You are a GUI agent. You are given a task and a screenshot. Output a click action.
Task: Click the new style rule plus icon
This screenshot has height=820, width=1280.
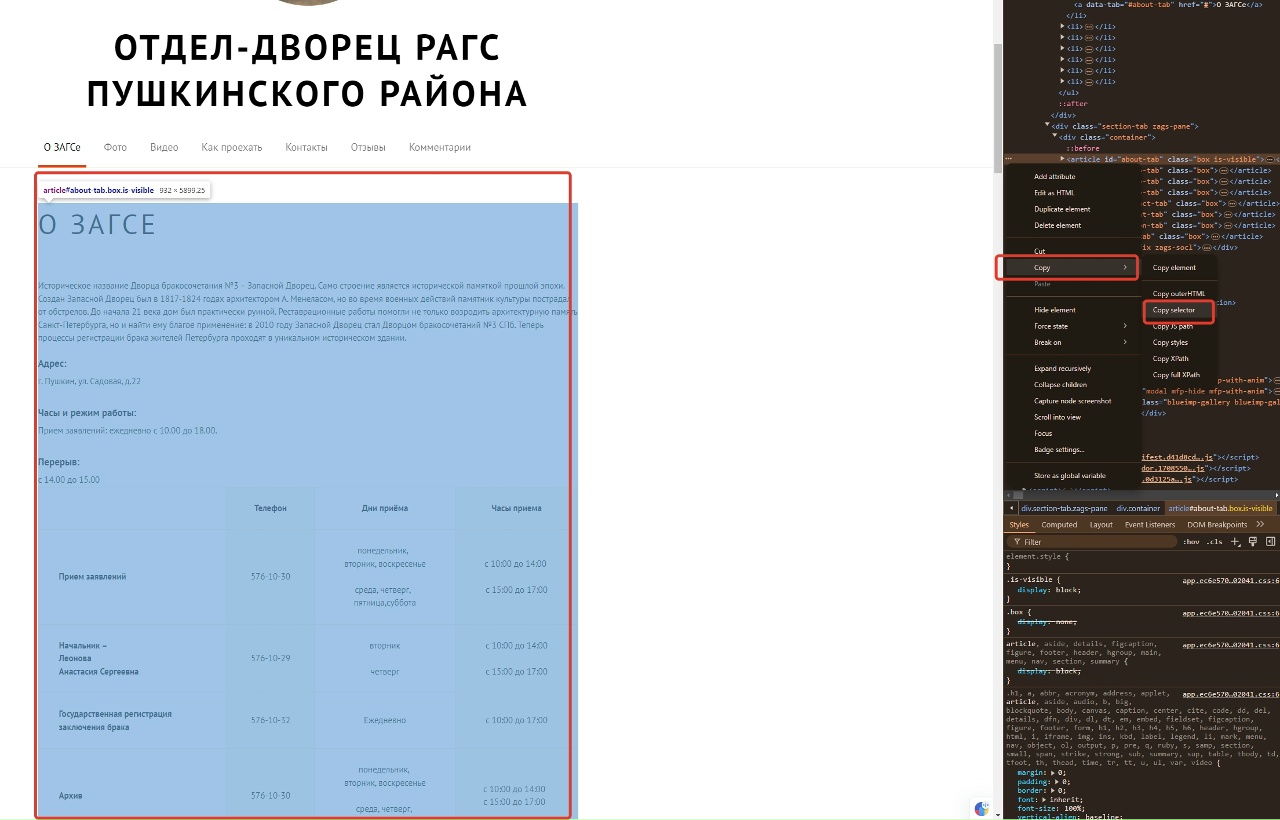click(1236, 542)
